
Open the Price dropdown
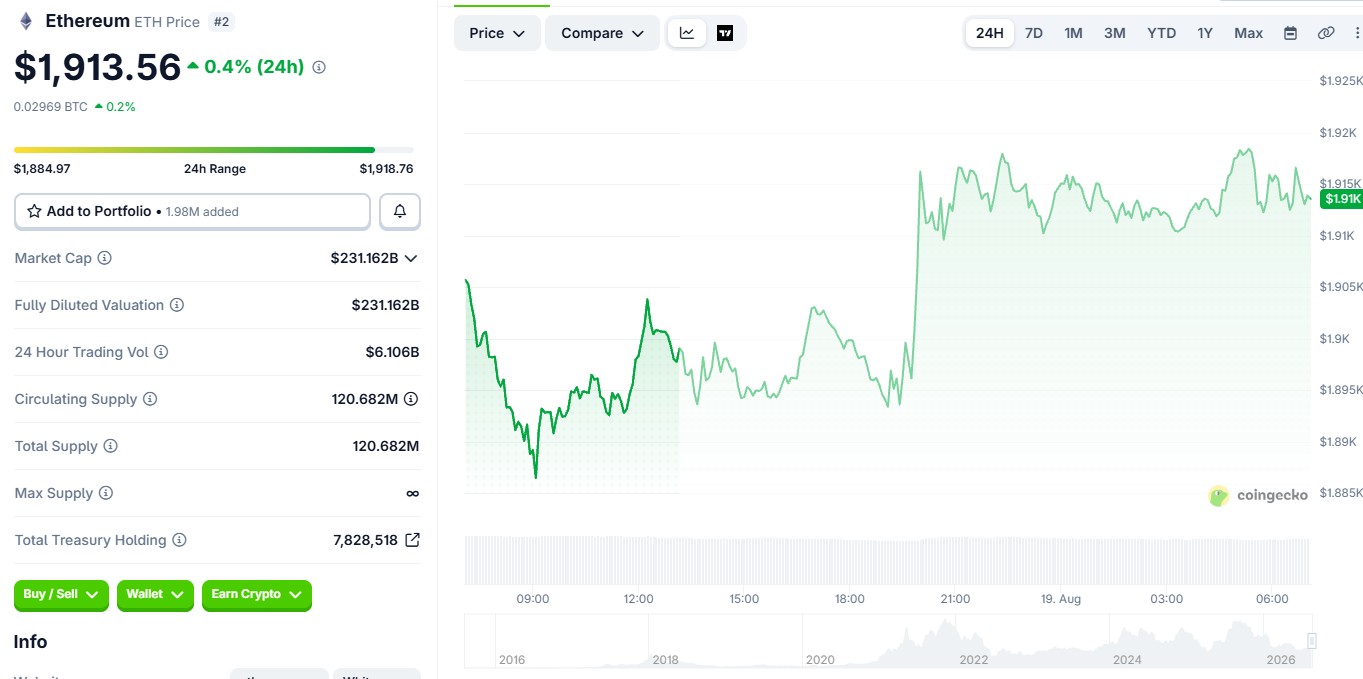pos(497,33)
